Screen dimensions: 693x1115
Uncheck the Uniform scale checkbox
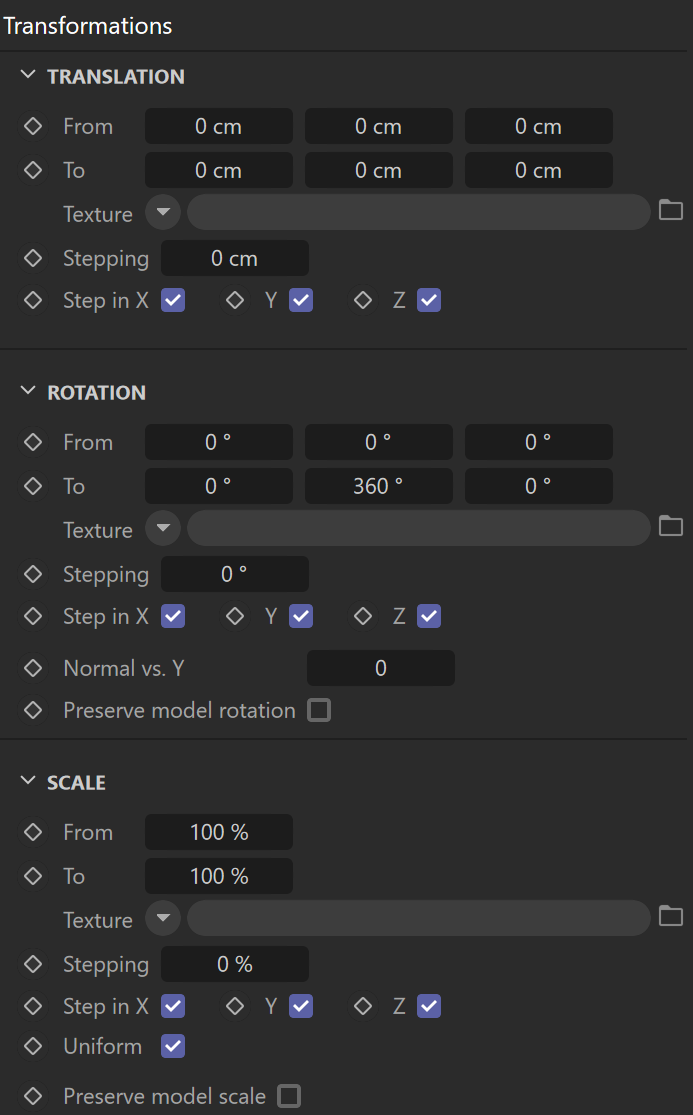tap(173, 1046)
